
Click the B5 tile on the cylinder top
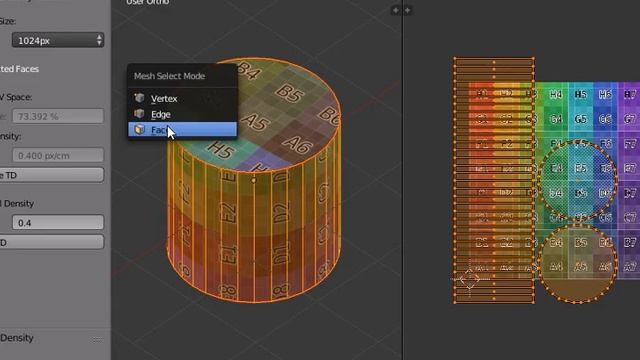tap(289, 93)
